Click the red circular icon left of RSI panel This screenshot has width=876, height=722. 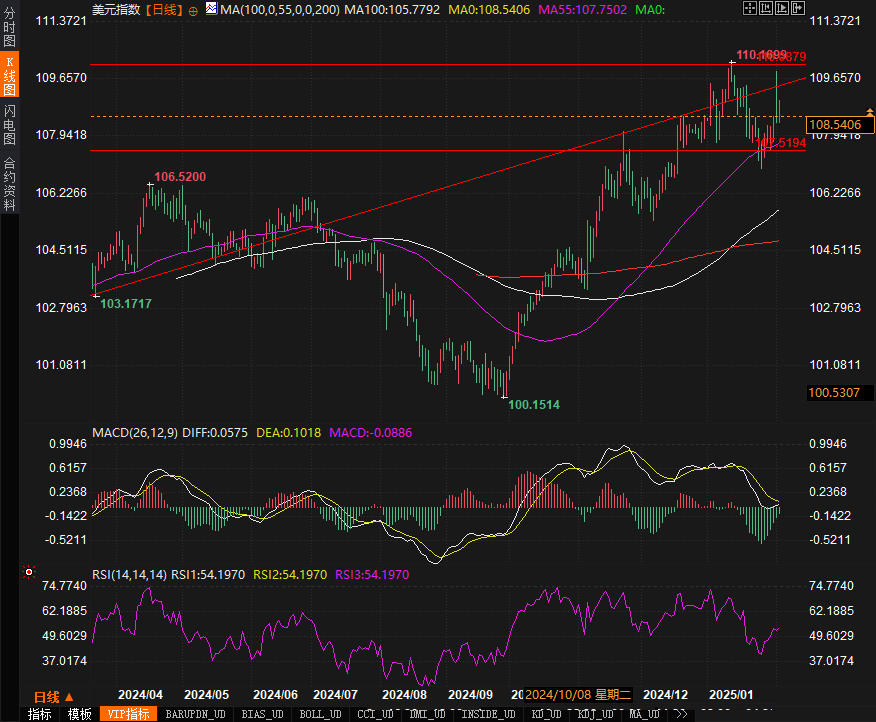[x=28, y=574]
